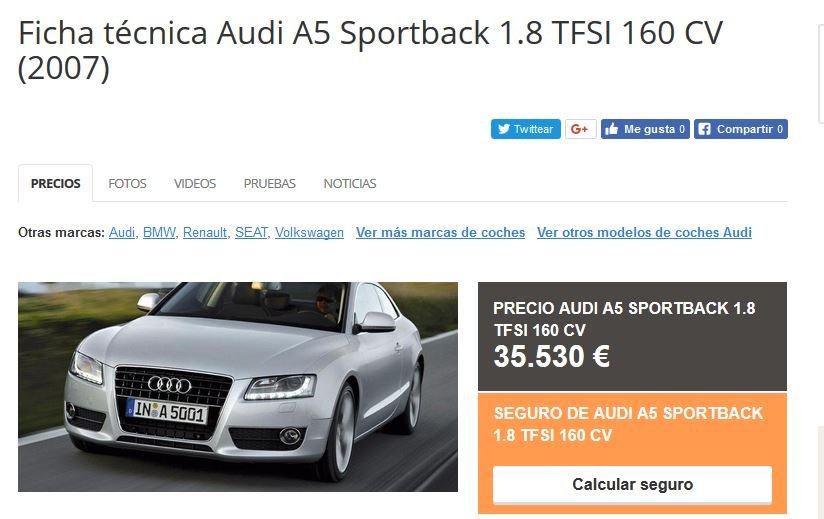Open the Volkswagen brand link
824x519 pixels.
coord(310,232)
